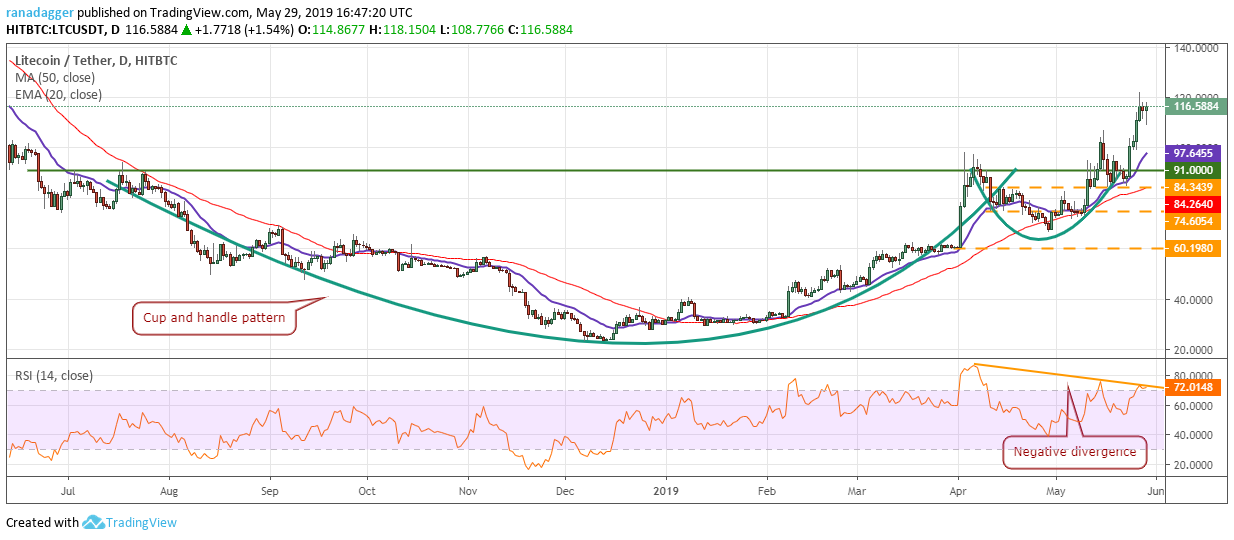Click the 'Jun' date axis label
The width and height of the screenshot is (1234, 540).
[1155, 491]
